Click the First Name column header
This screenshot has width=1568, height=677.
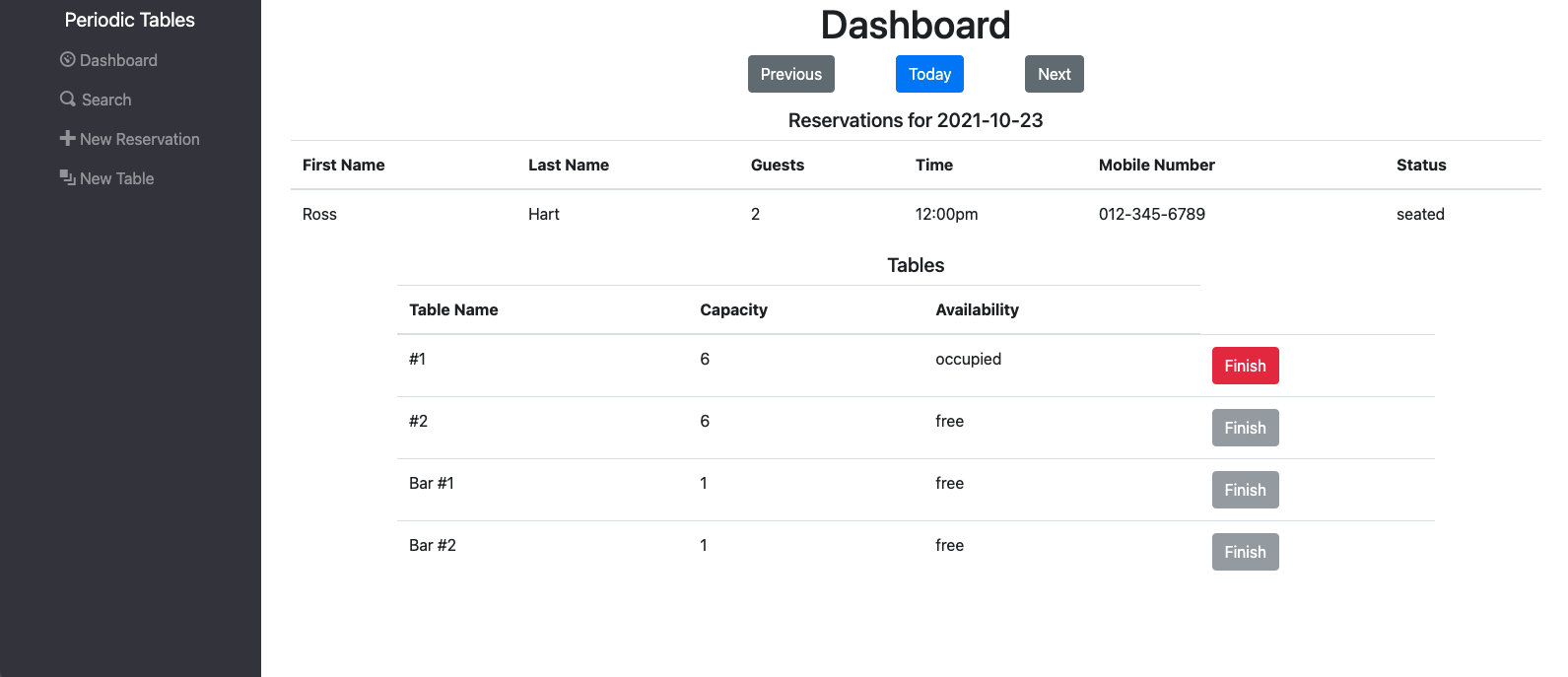click(344, 165)
